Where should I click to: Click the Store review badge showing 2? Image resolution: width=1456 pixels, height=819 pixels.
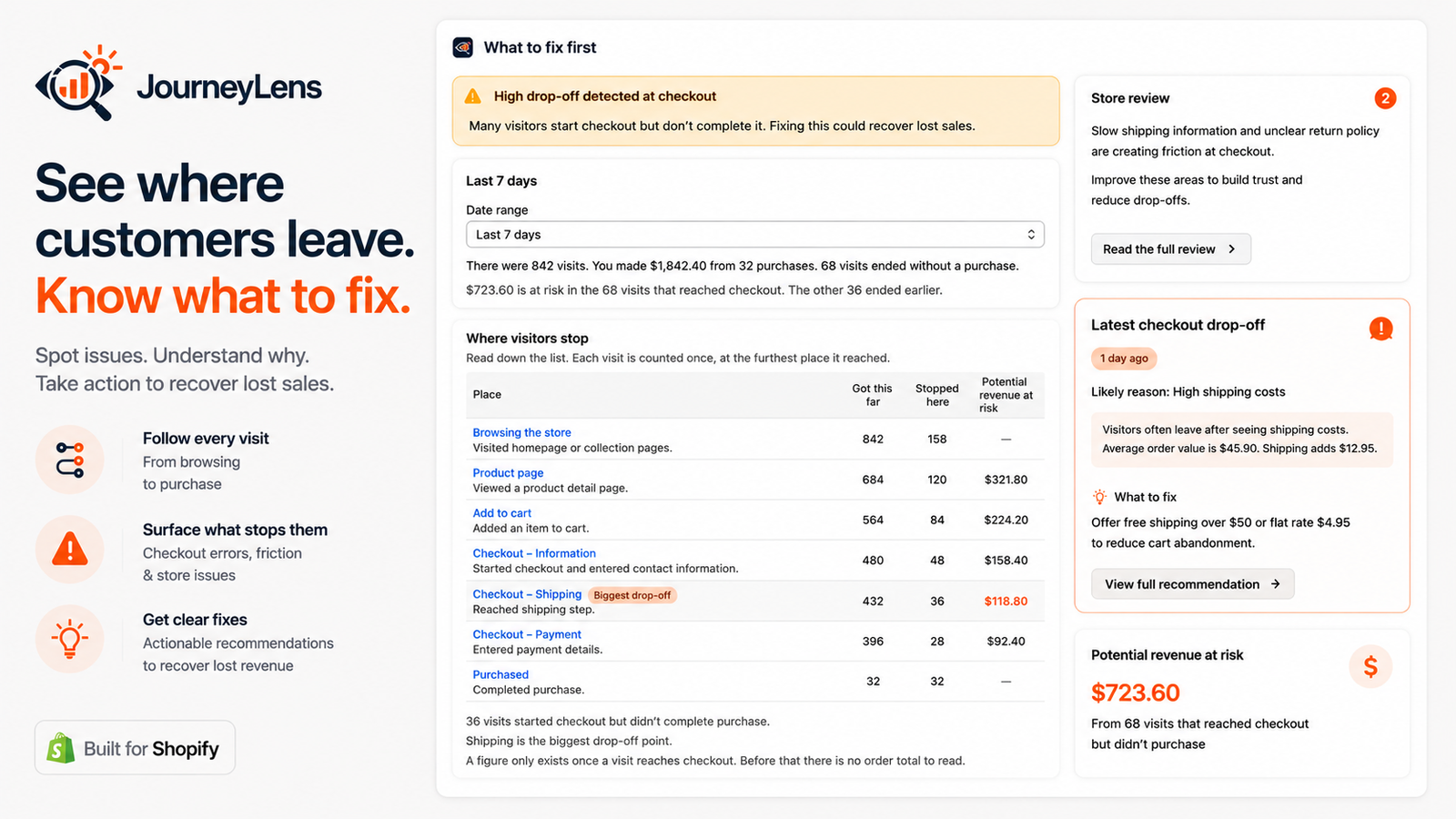click(1385, 98)
